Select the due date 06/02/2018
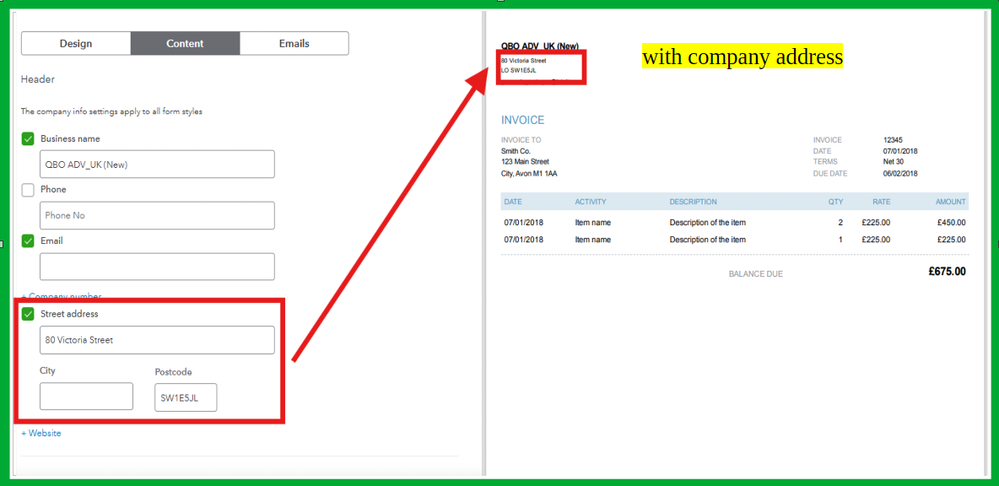Screen dimensions: 999x486 [900, 173]
